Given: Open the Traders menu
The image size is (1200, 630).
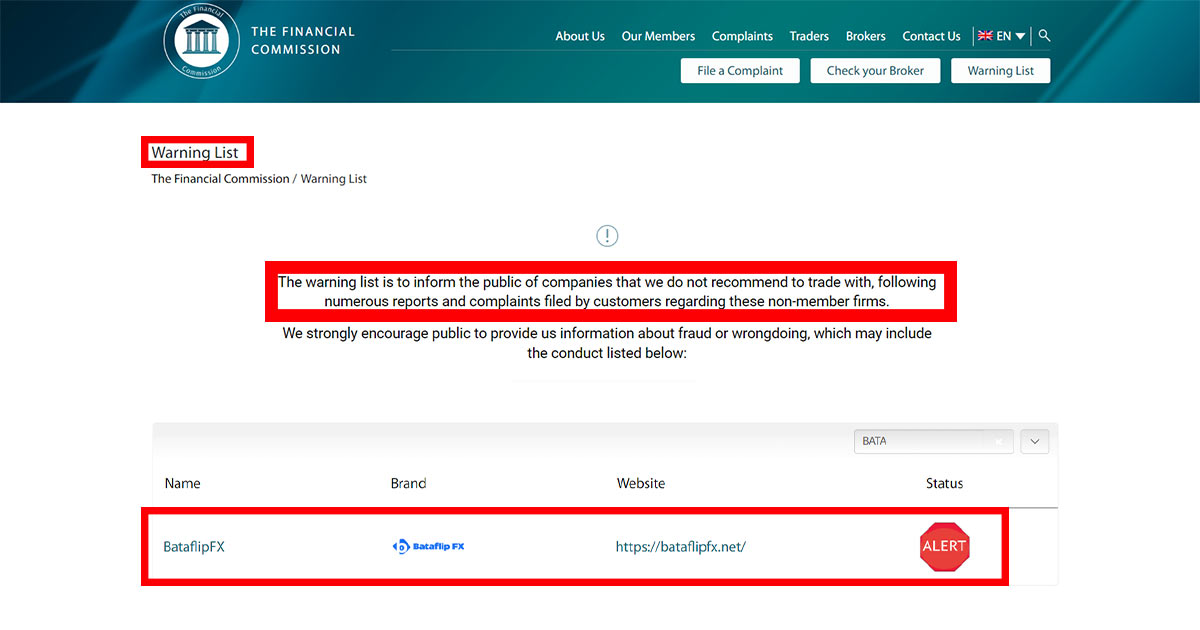Looking at the screenshot, I should 809,36.
